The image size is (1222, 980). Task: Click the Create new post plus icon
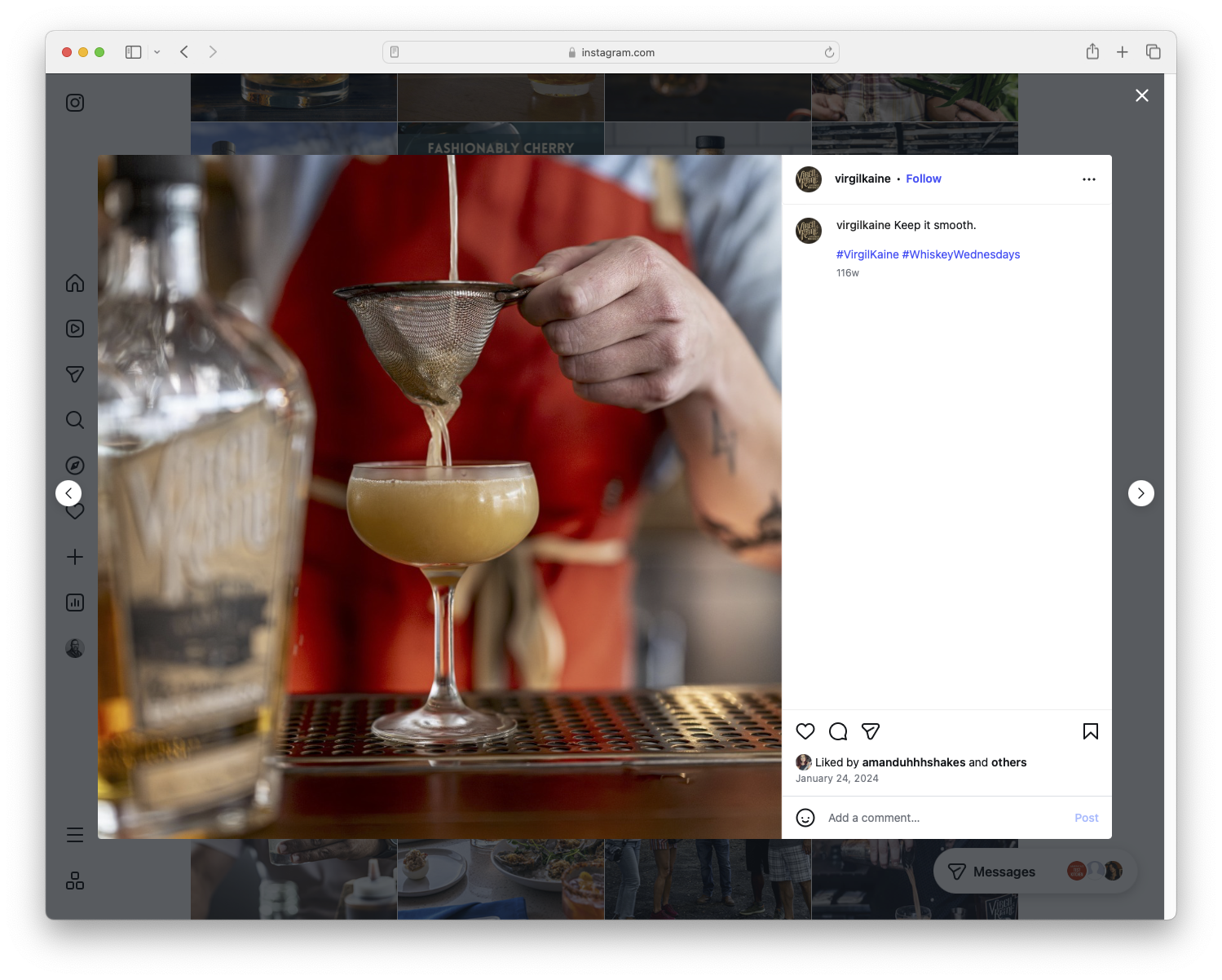click(x=74, y=557)
